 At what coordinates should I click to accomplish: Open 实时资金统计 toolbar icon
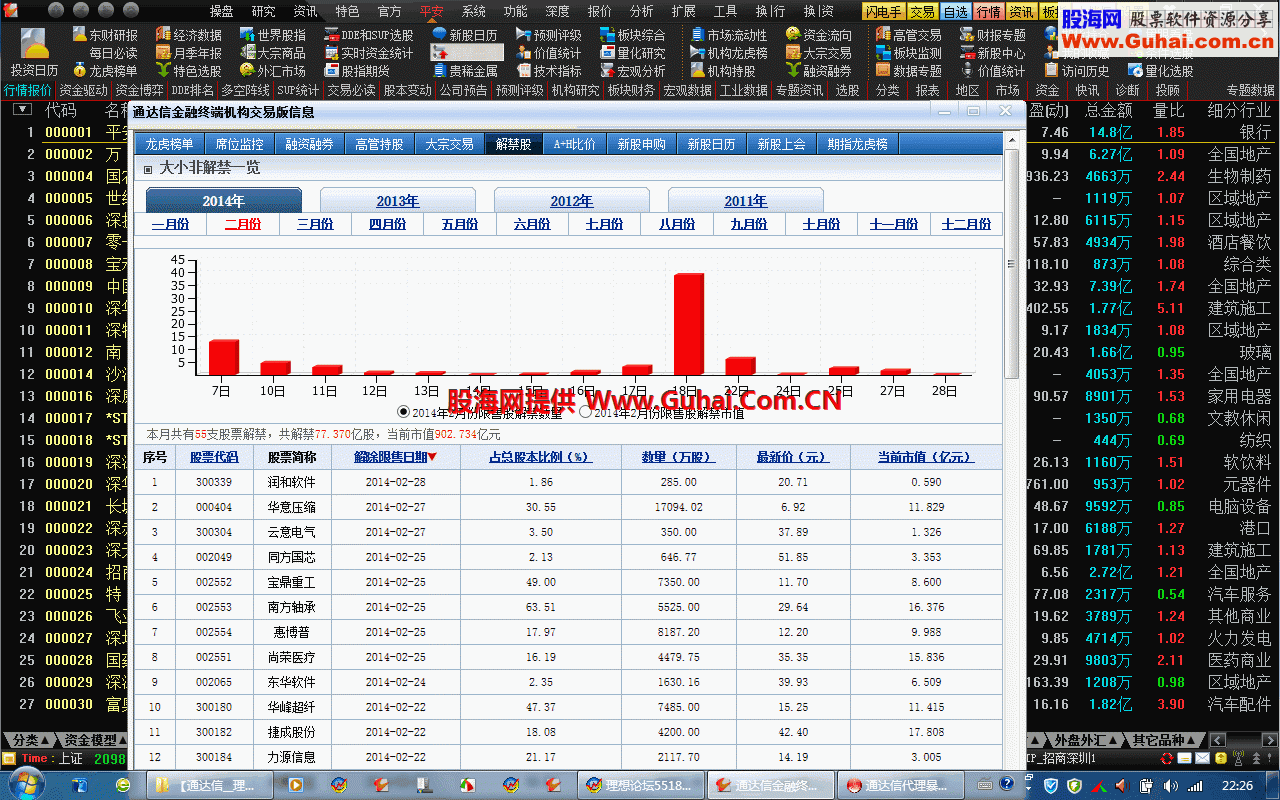click(369, 53)
